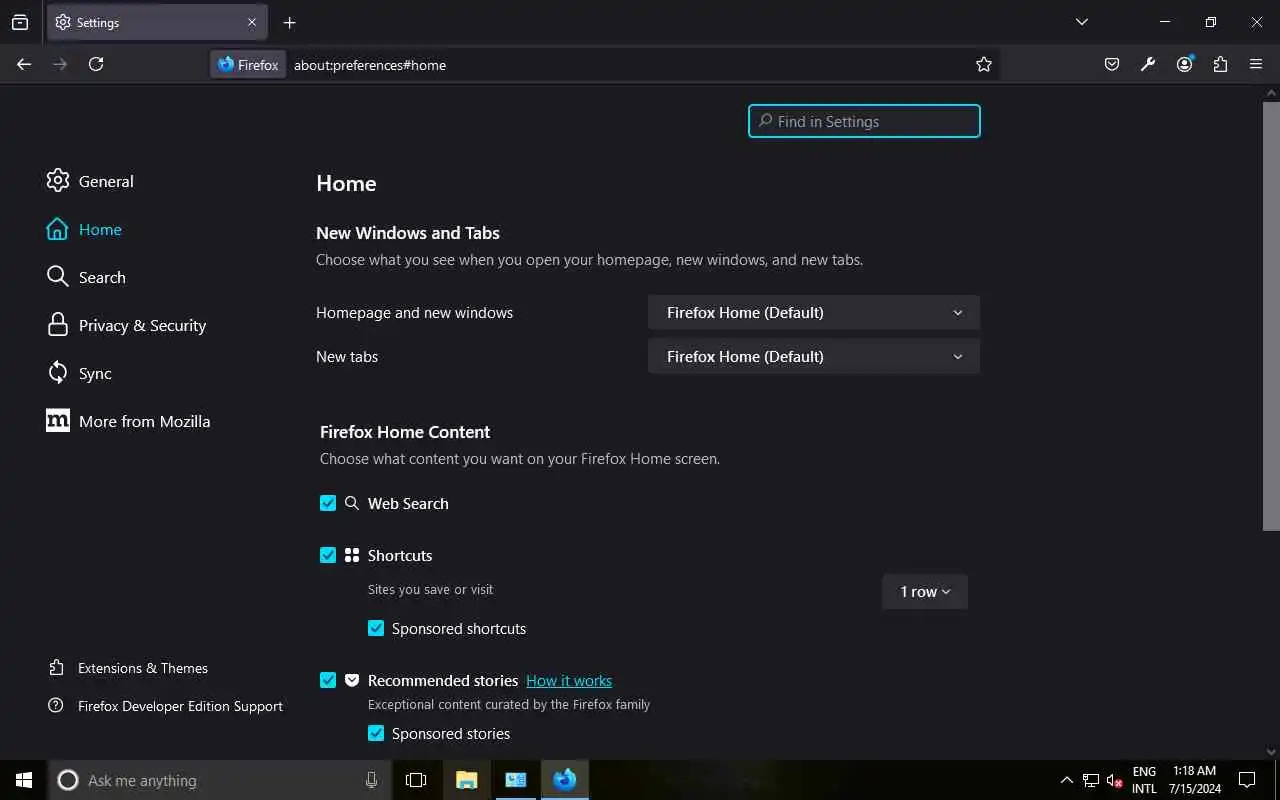Open the Privacy & Security category
The height and width of the screenshot is (800, 1280).
point(126,325)
